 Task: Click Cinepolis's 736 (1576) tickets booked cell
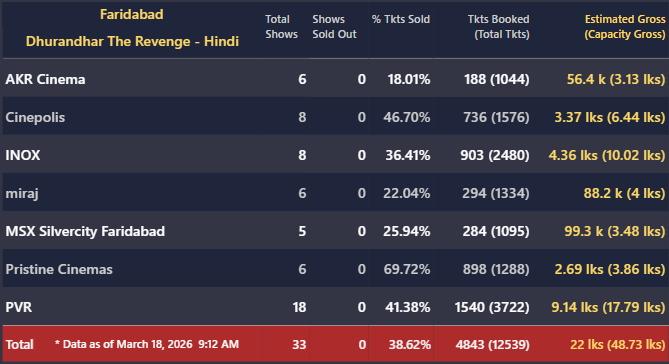click(x=496, y=117)
